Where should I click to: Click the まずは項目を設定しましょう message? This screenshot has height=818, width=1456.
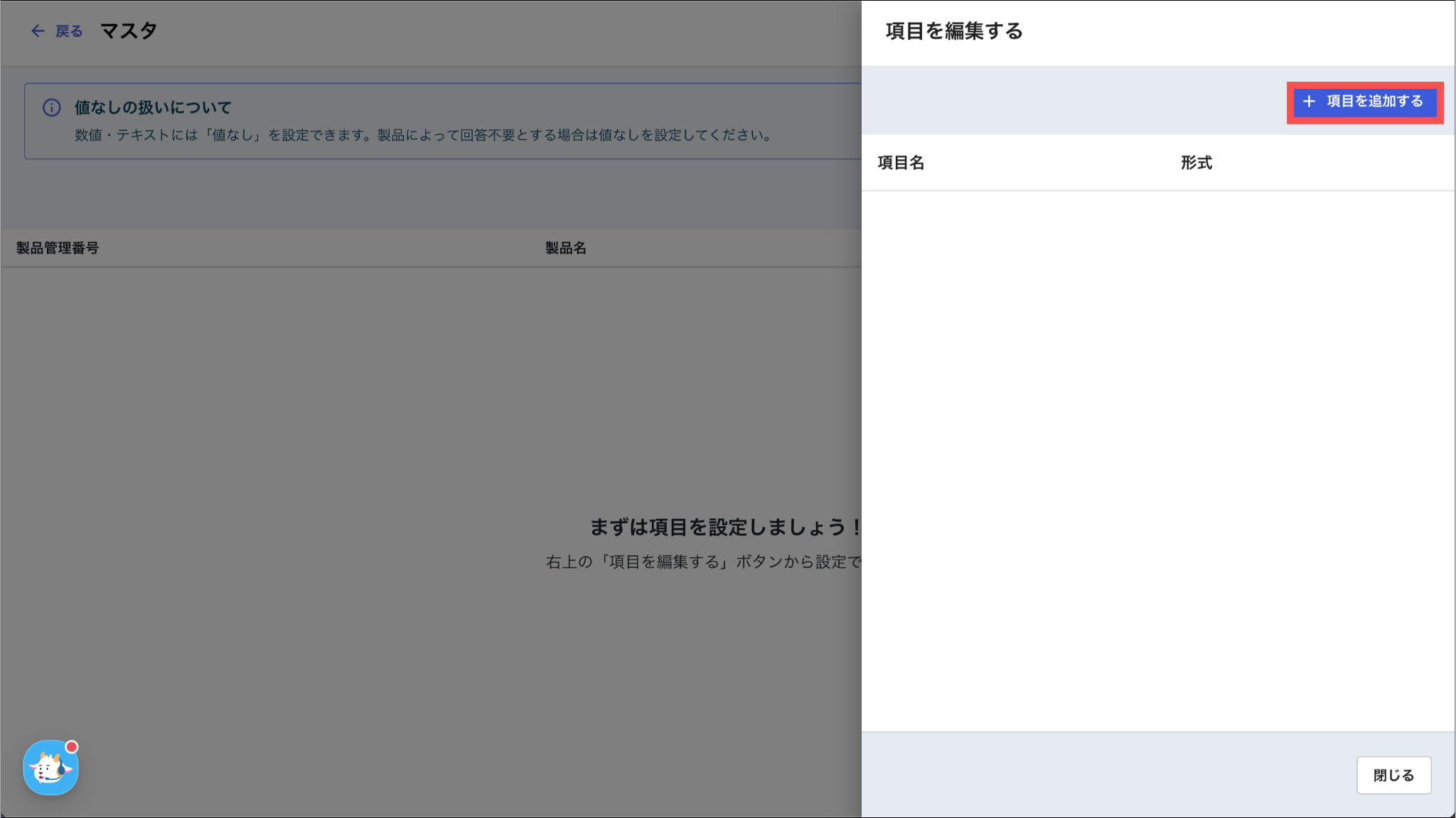[725, 527]
